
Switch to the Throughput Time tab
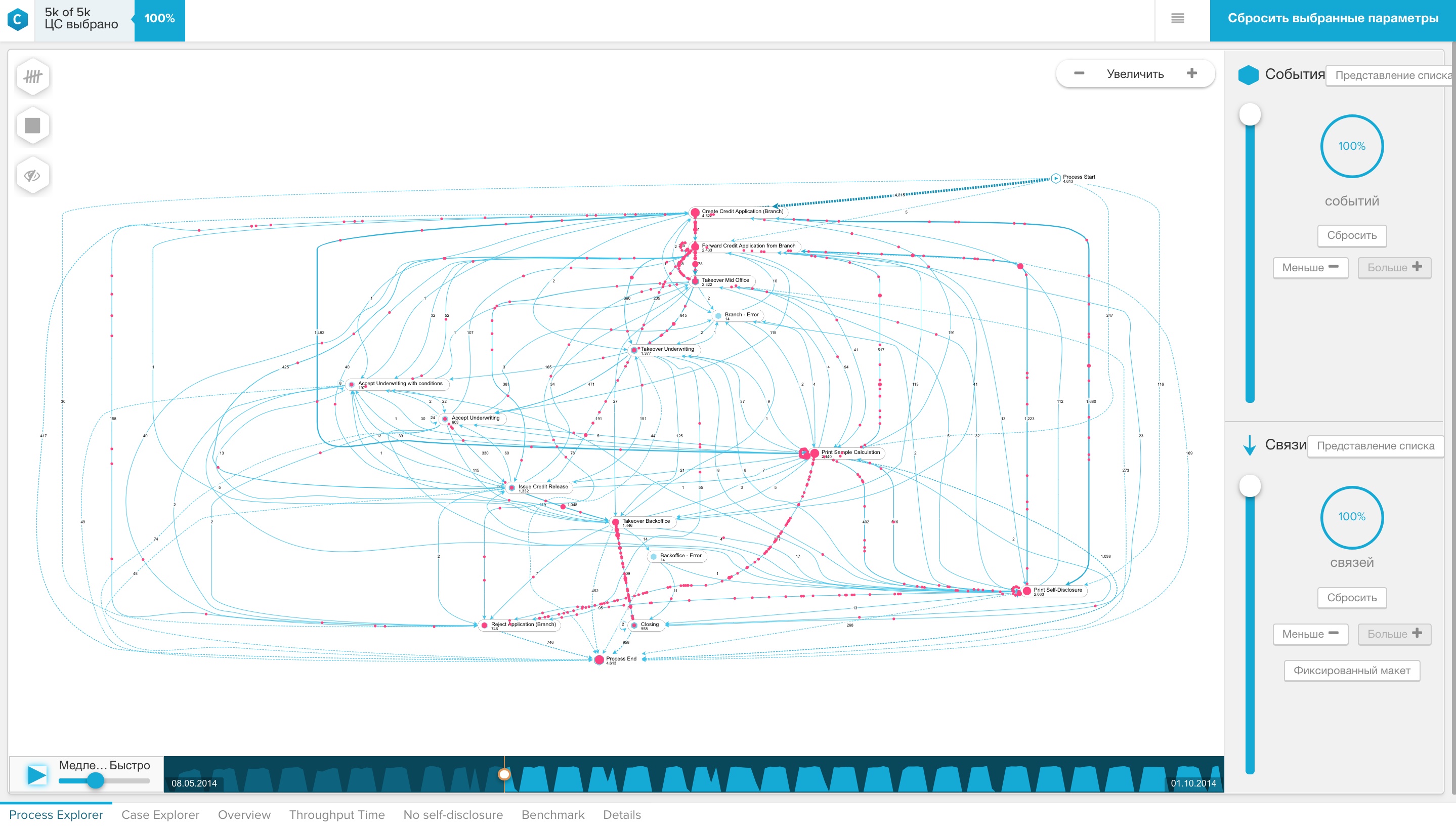tap(337, 815)
